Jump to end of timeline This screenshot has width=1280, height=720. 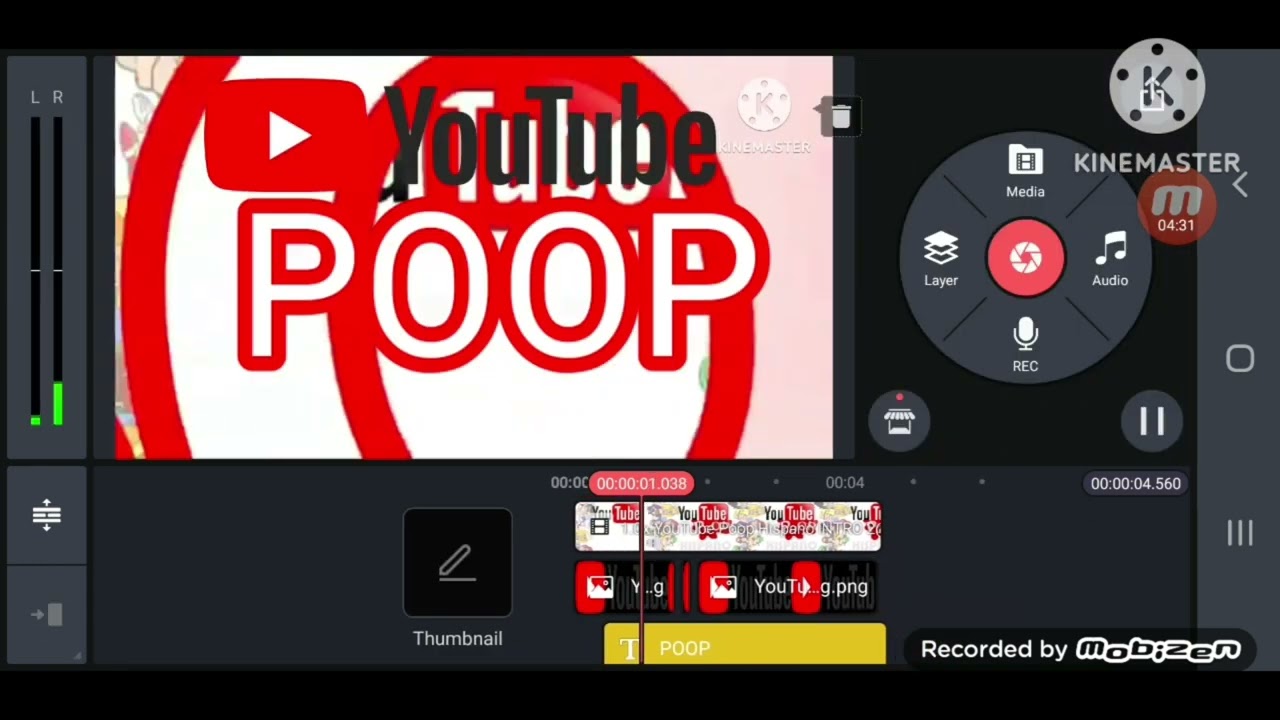(46, 615)
